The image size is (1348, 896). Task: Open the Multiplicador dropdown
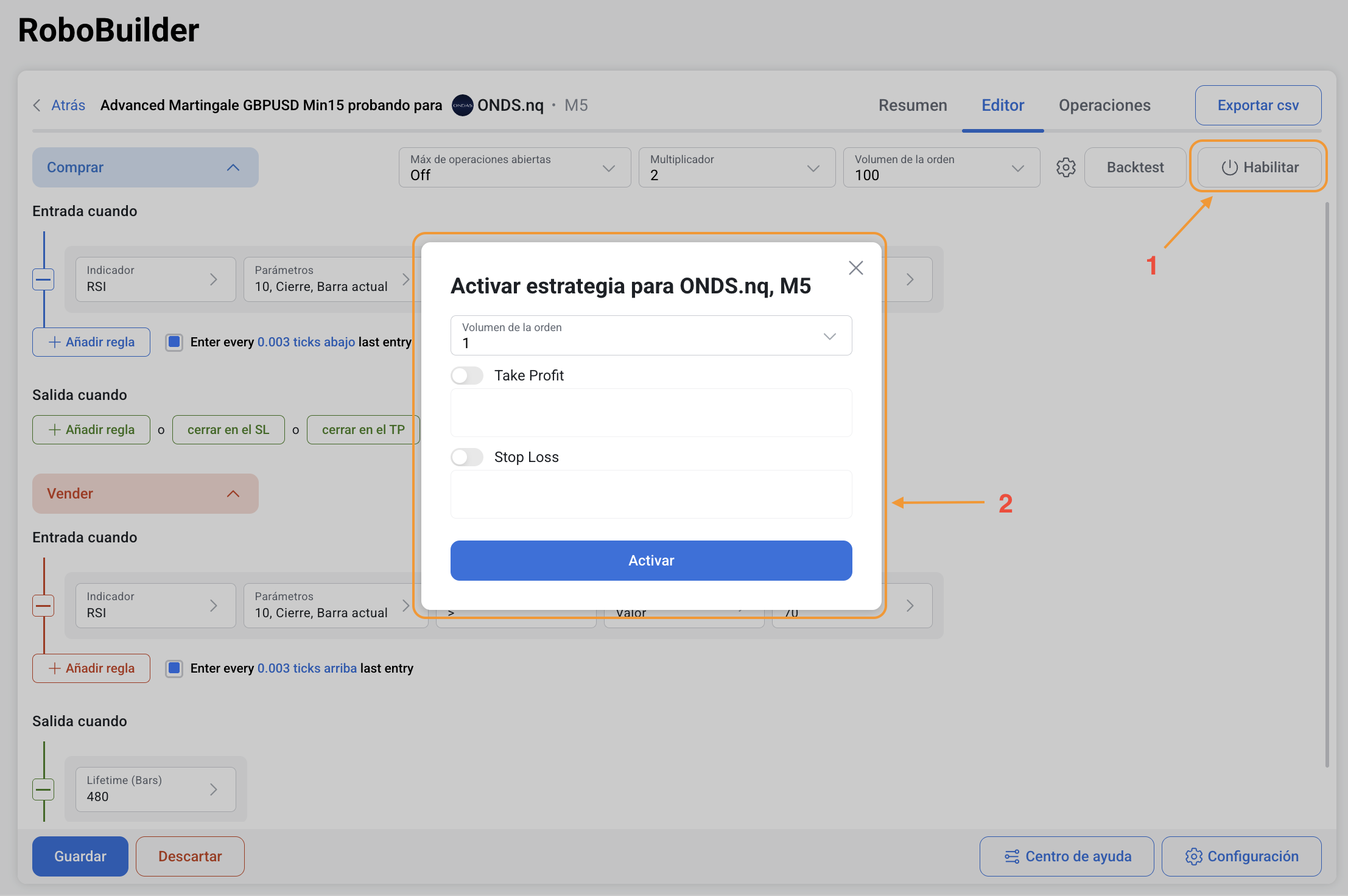coord(737,167)
